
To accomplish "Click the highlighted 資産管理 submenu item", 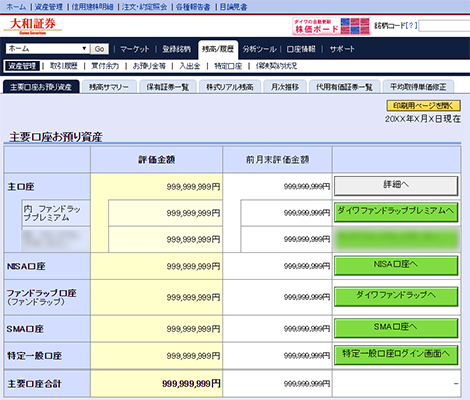I will [x=22, y=66].
